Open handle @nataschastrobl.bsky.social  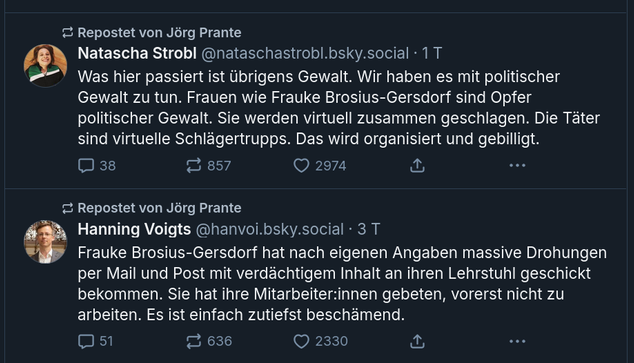305,53
